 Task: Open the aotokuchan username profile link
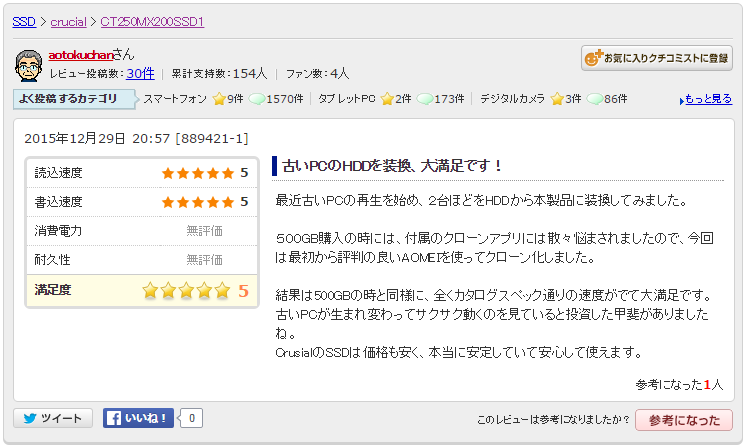(81, 55)
